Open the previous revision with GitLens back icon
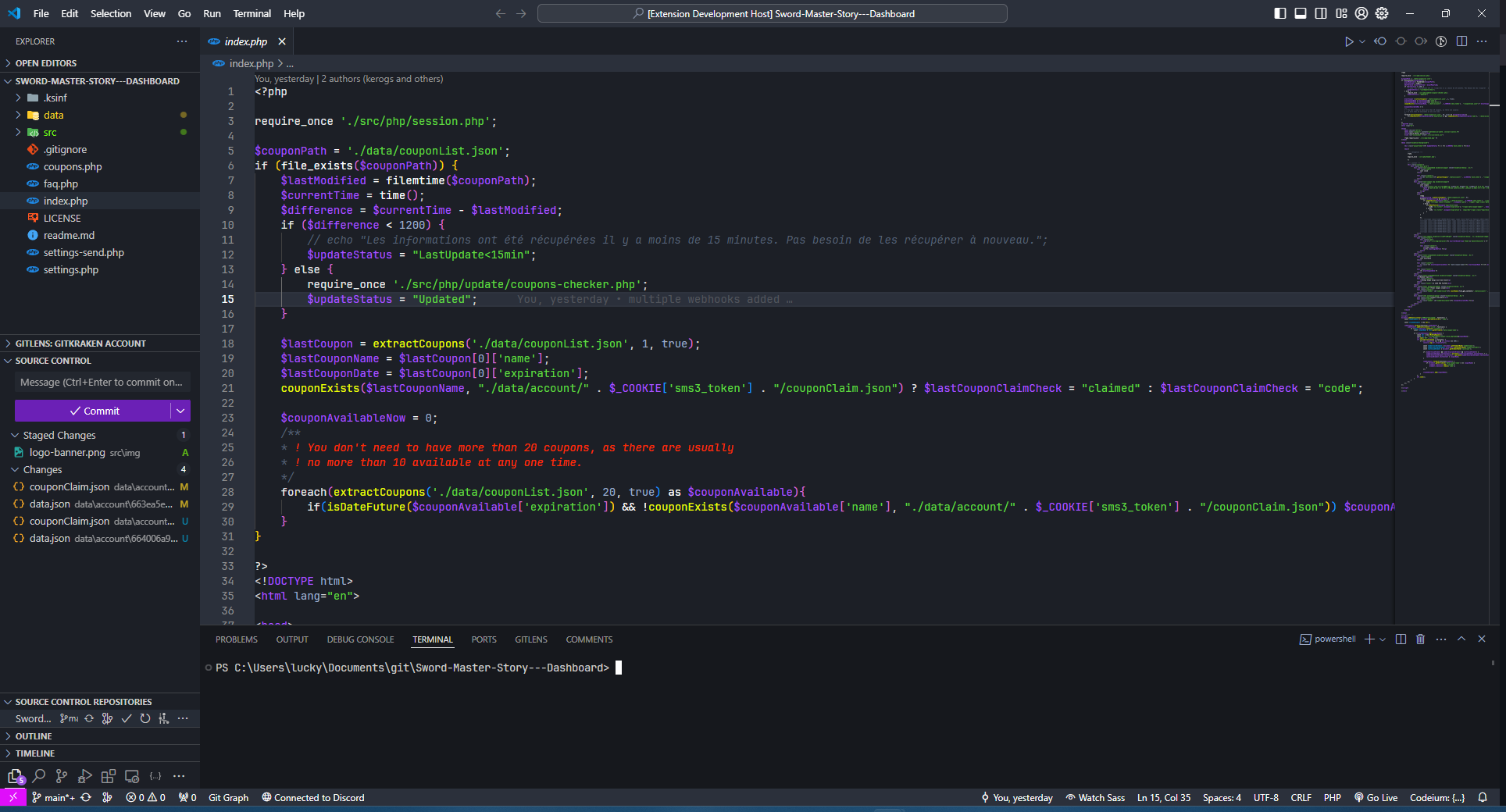This screenshot has width=1506, height=812. (x=1380, y=41)
